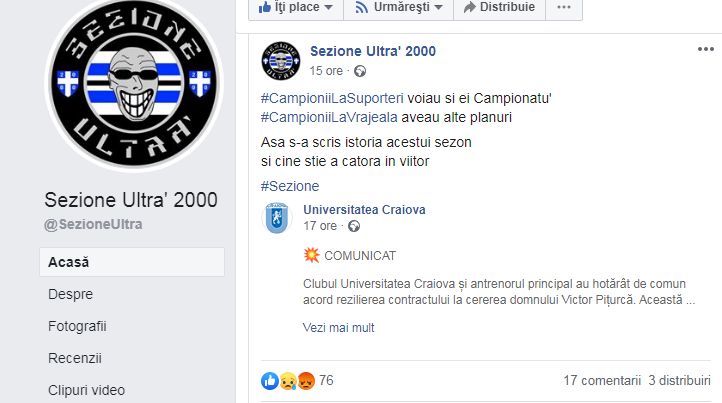Open the page's three-dots more menu
The width and height of the screenshot is (722, 403).
coord(564,8)
